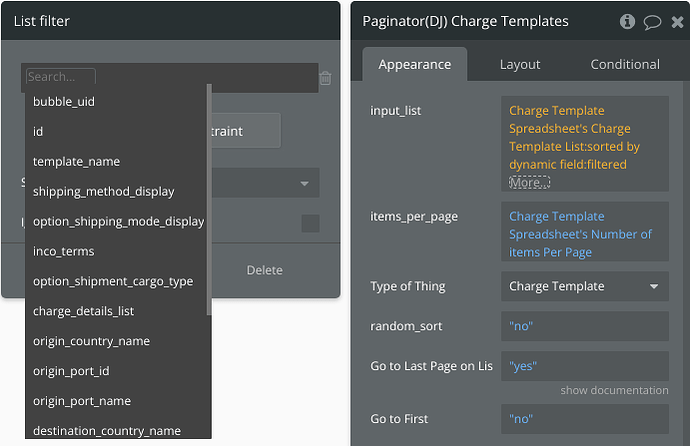
Task: Expand the dropdown arrow in List filter
Action: 304,184
